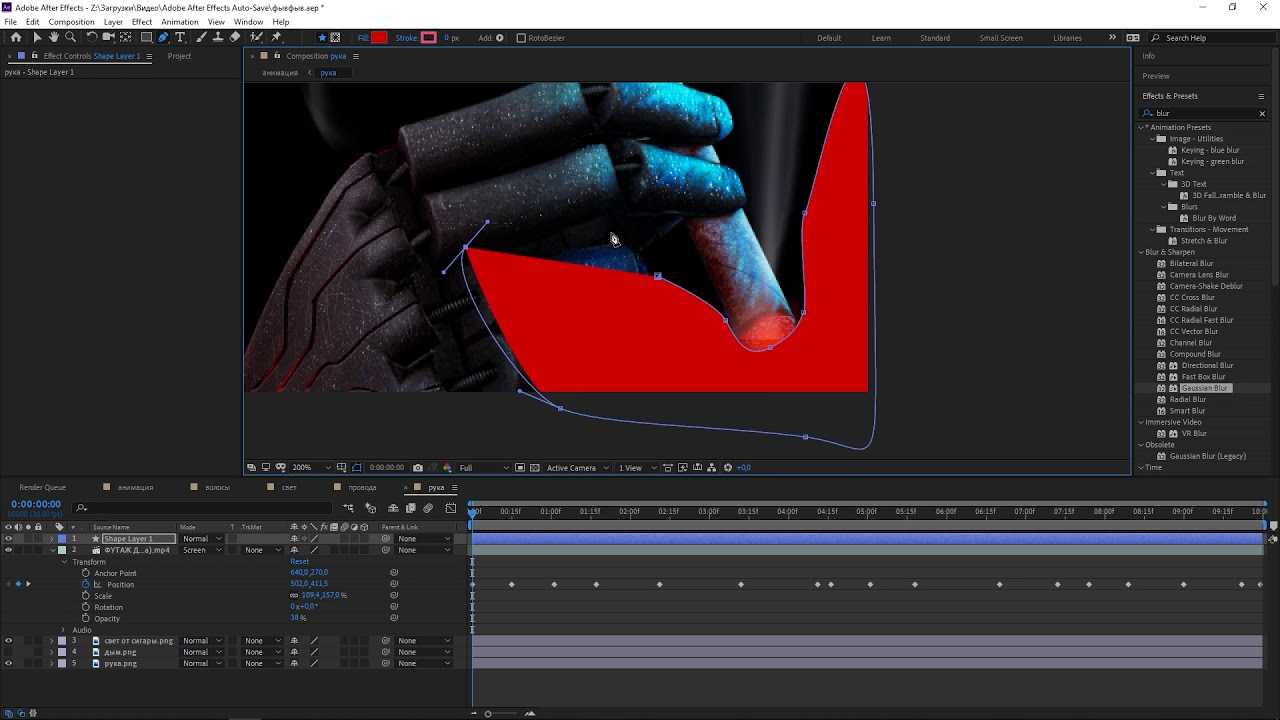Click the Add button for shape
Viewport: 1280px width, 720px height.
pyautogui.click(x=491, y=38)
